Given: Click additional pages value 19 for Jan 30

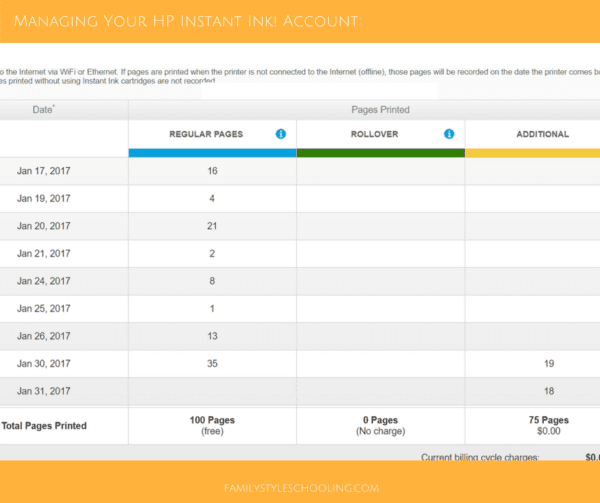Looking at the screenshot, I should (549, 364).
